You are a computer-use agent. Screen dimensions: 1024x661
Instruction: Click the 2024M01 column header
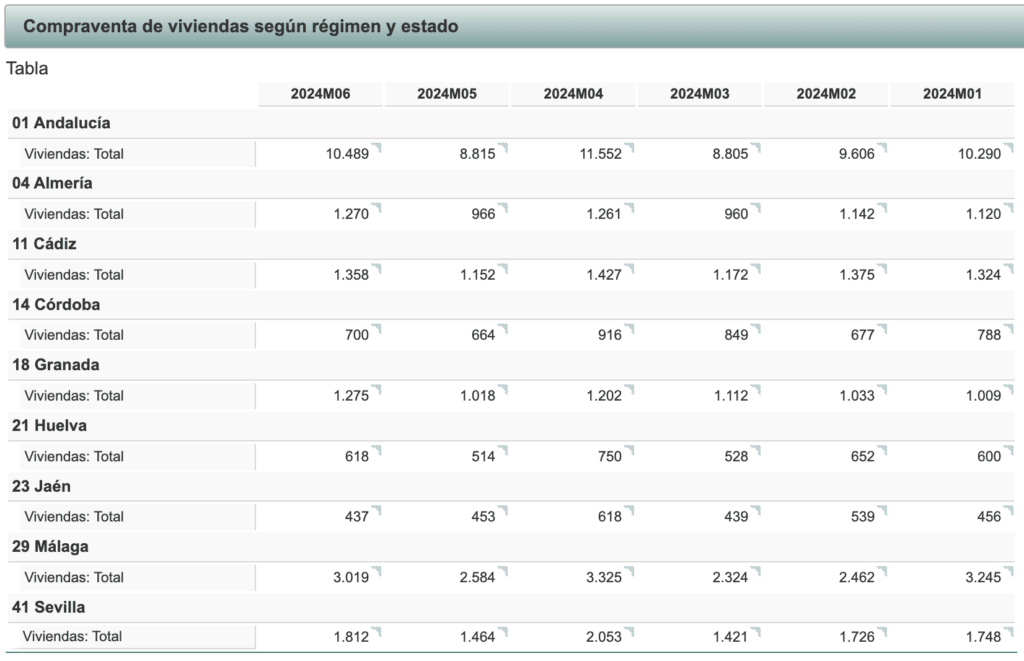(952, 94)
